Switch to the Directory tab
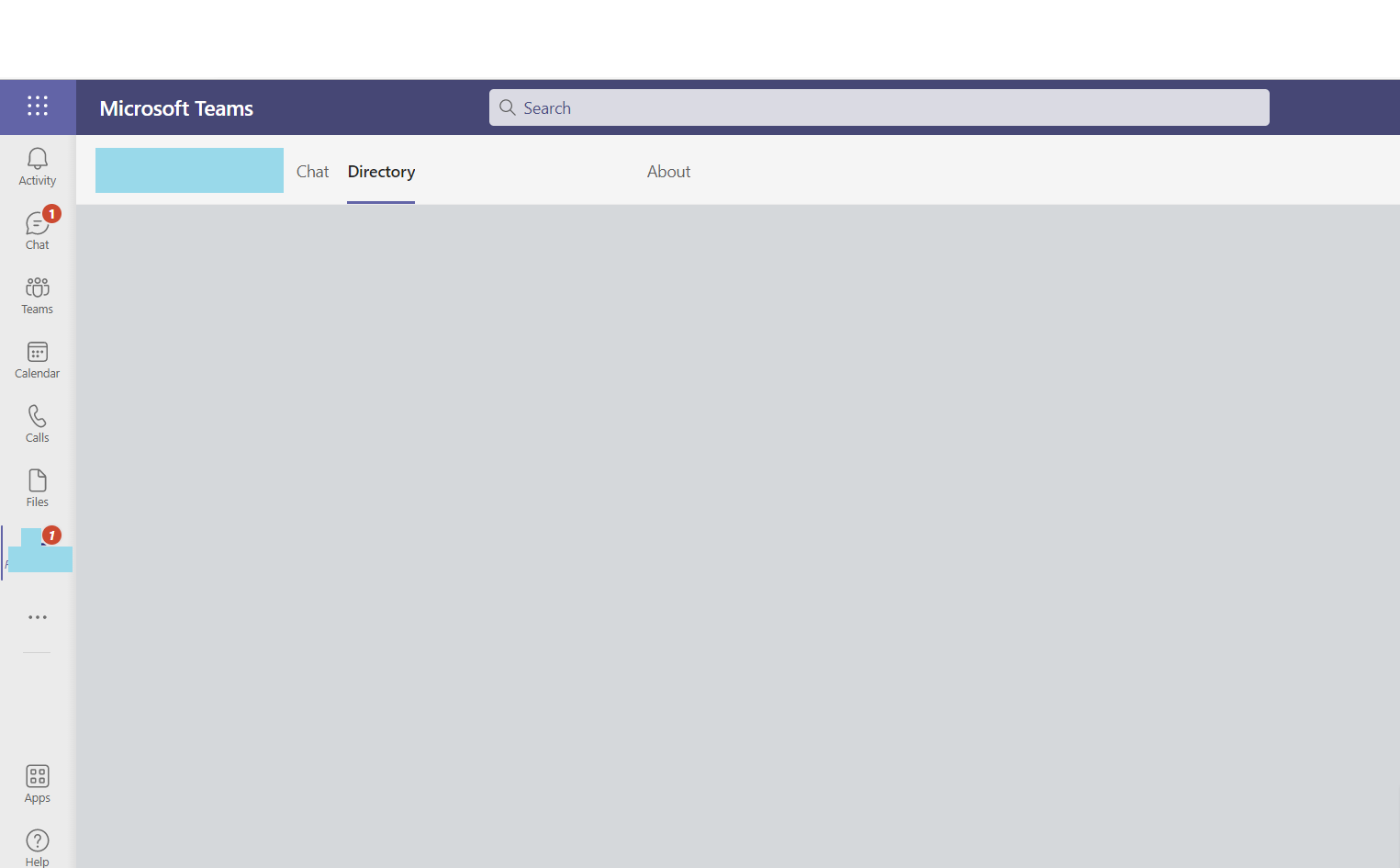This screenshot has height=868, width=1400. tap(381, 171)
